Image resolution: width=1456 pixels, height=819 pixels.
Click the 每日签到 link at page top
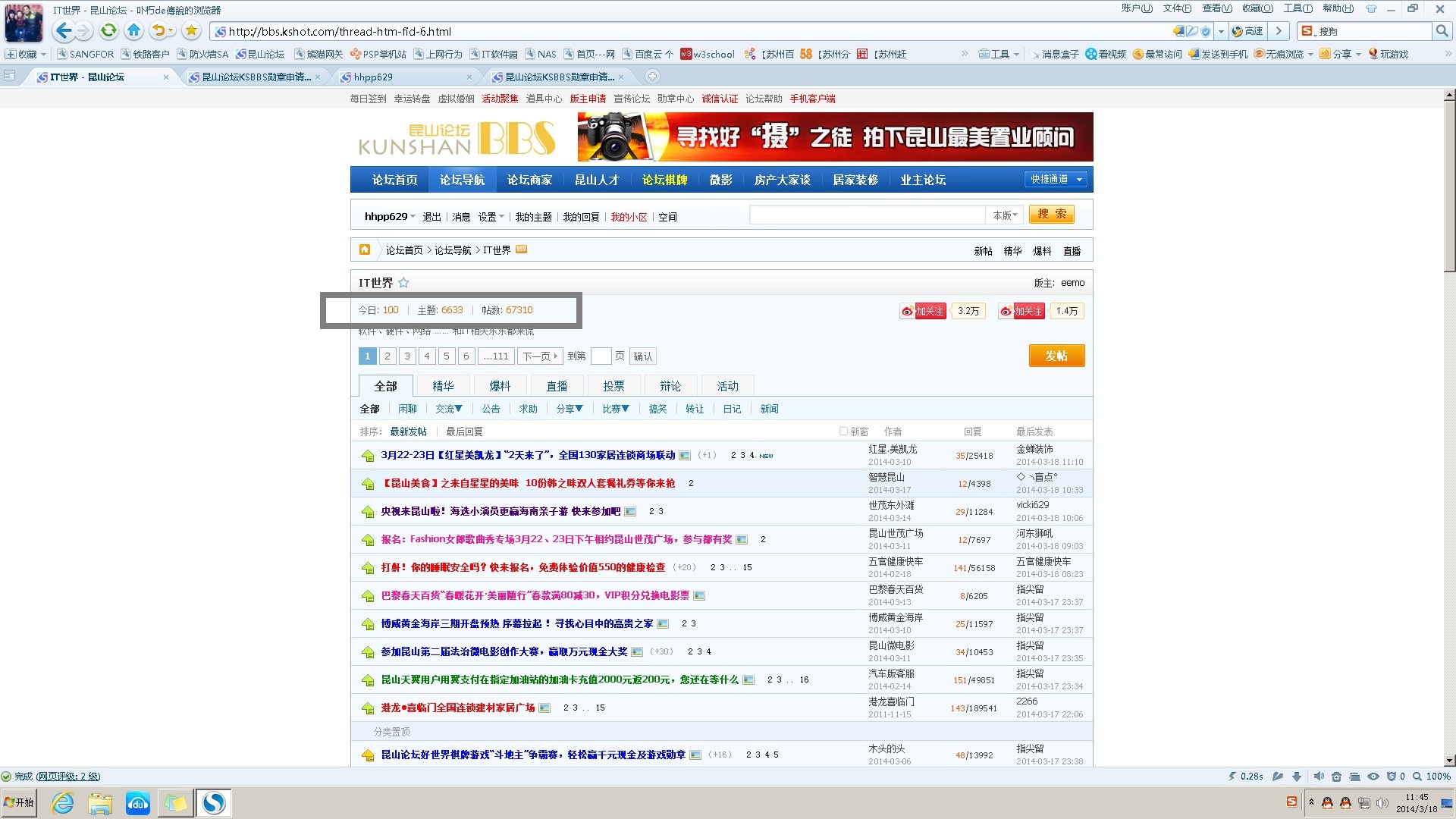(368, 99)
